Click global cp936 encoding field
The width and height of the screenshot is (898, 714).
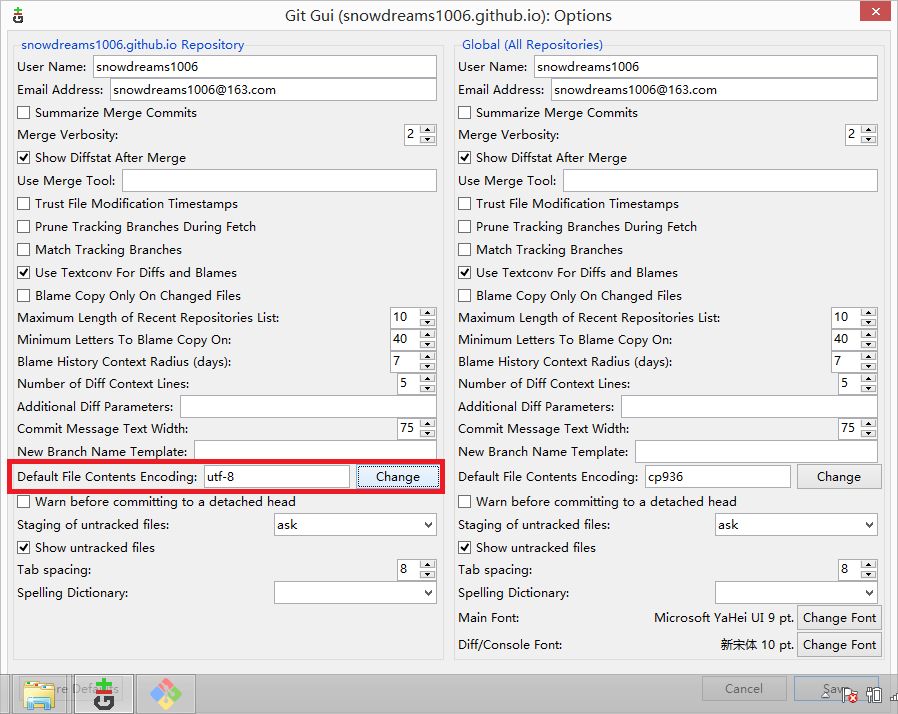pos(718,476)
